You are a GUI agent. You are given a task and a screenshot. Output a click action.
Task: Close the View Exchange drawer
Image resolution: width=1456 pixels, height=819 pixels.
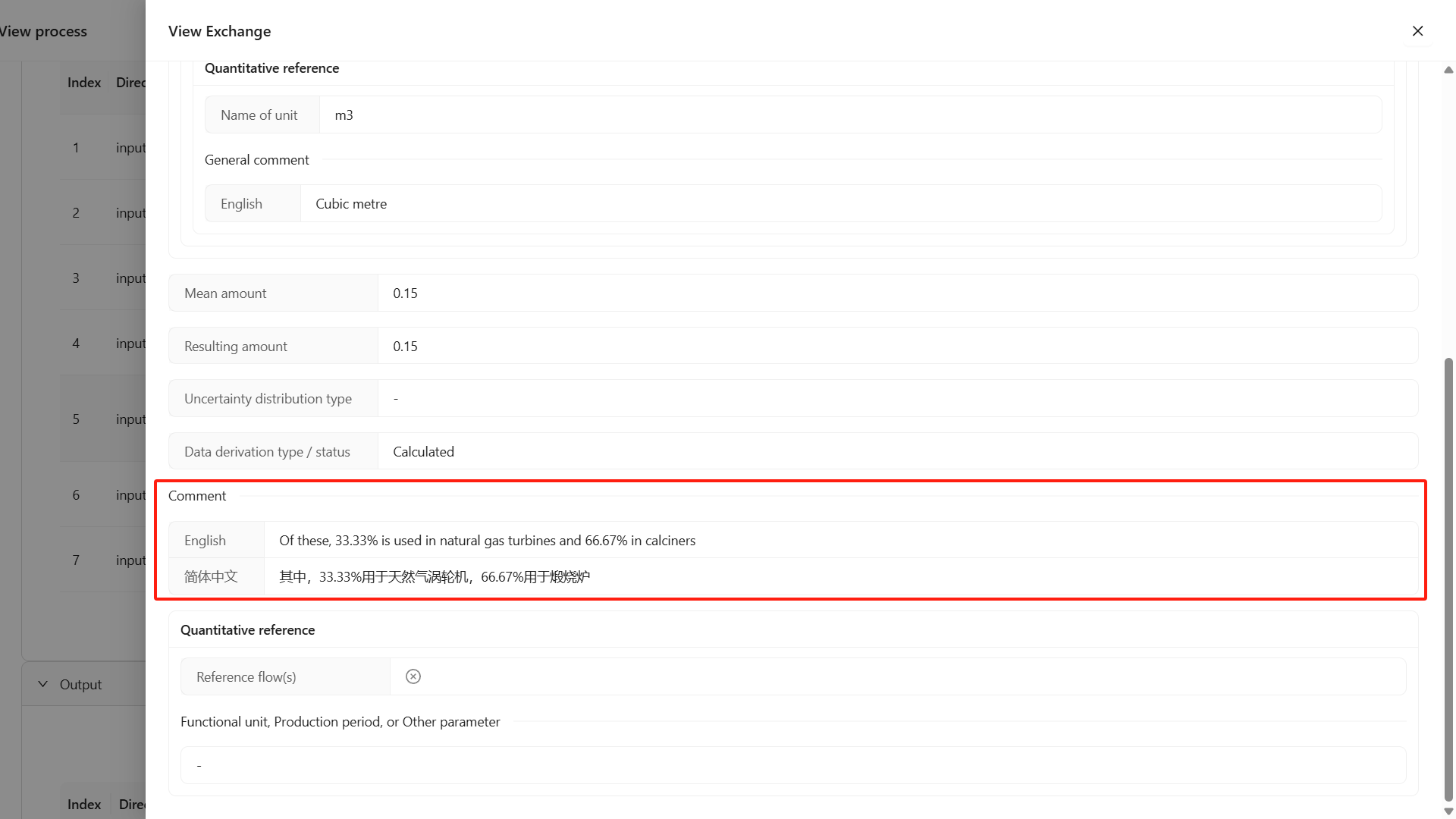tap(1417, 31)
